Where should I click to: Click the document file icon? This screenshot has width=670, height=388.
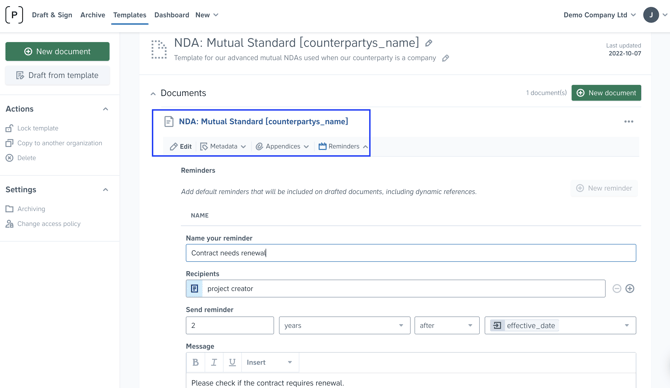point(169,122)
